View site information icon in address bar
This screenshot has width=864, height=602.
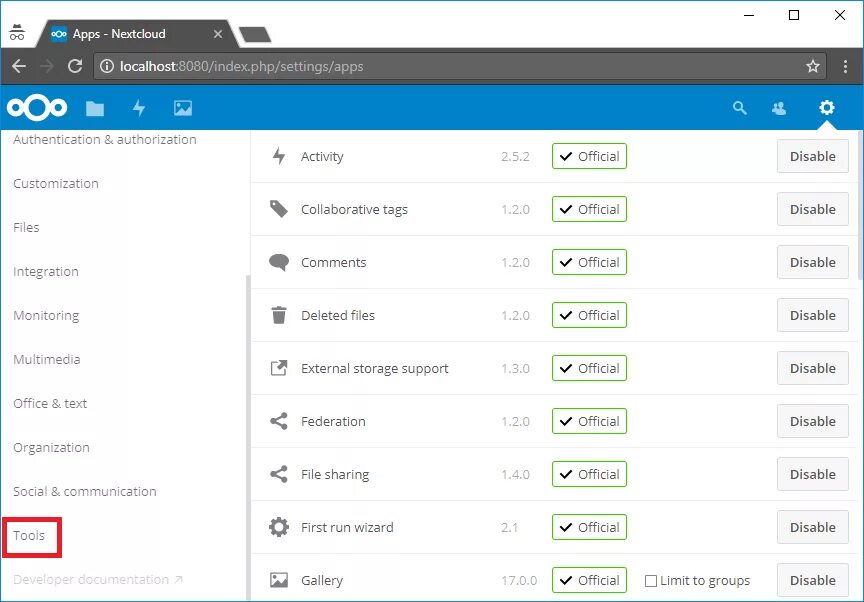(x=106, y=67)
